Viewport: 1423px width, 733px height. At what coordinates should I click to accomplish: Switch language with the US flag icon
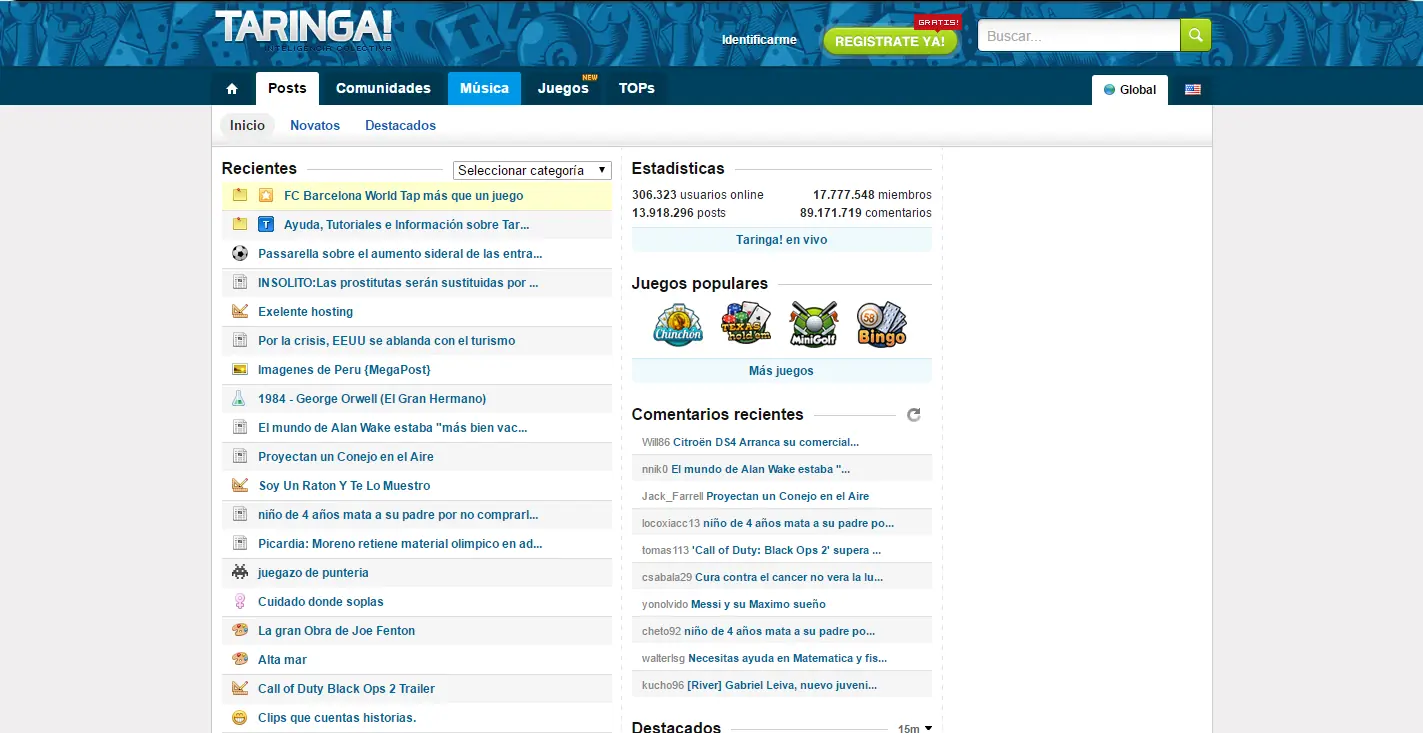pos(1192,90)
